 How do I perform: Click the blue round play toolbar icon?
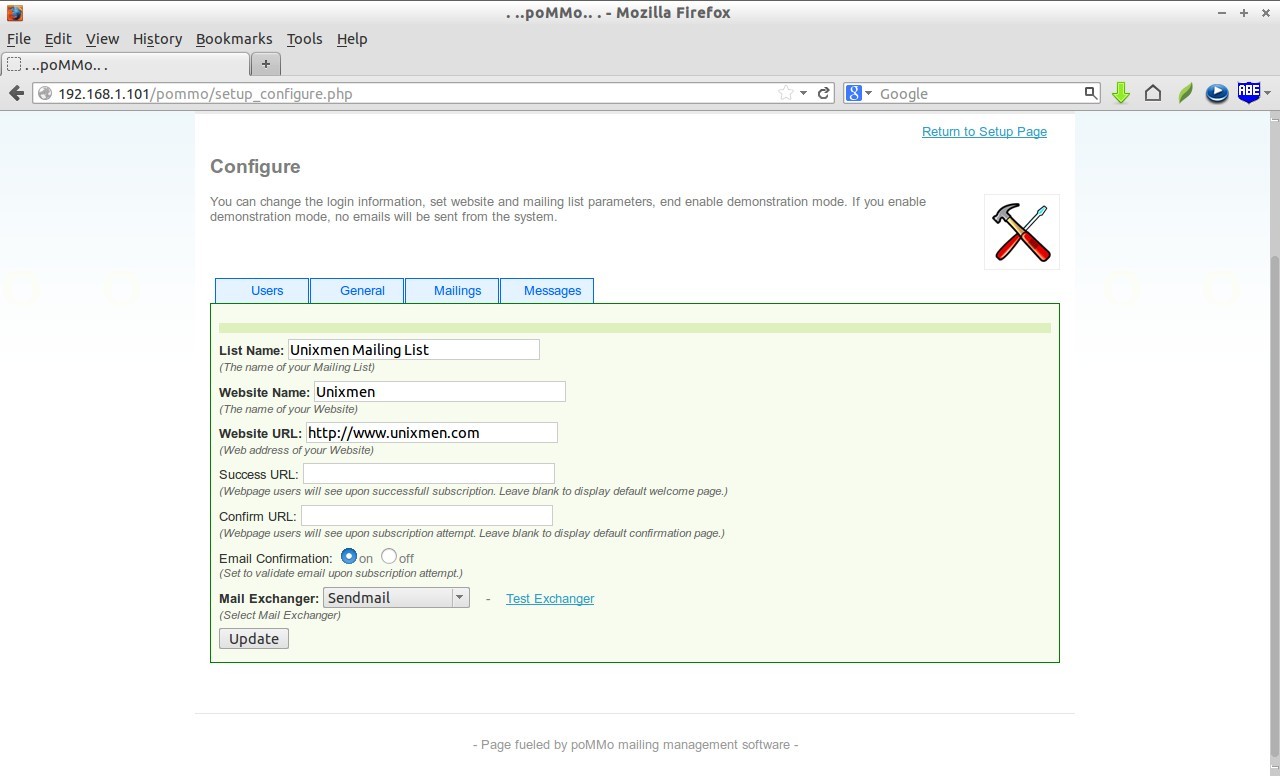(x=1217, y=93)
